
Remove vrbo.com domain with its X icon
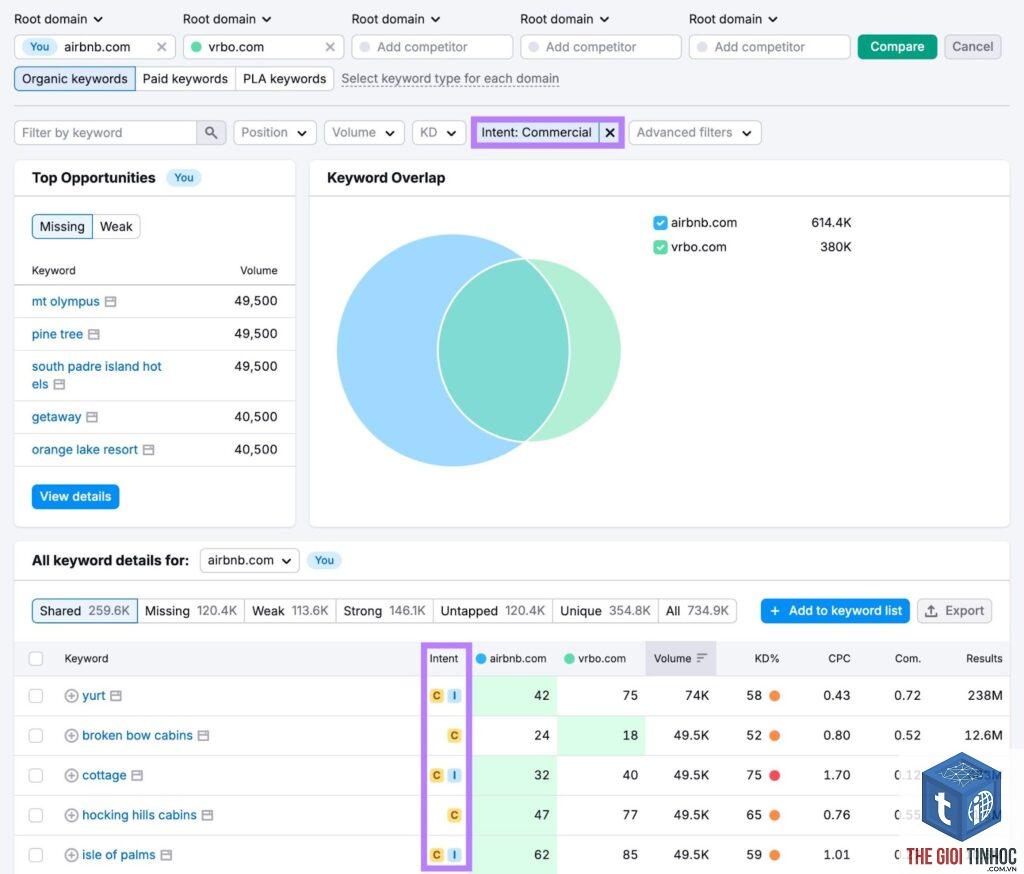[330, 47]
